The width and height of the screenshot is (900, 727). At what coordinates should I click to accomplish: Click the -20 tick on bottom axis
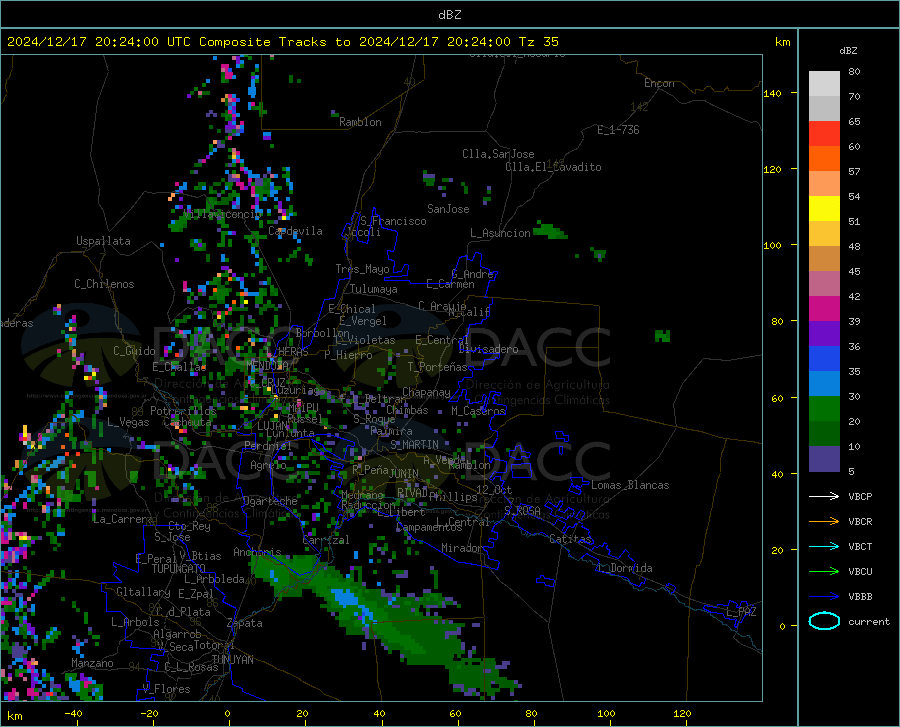pos(149,713)
